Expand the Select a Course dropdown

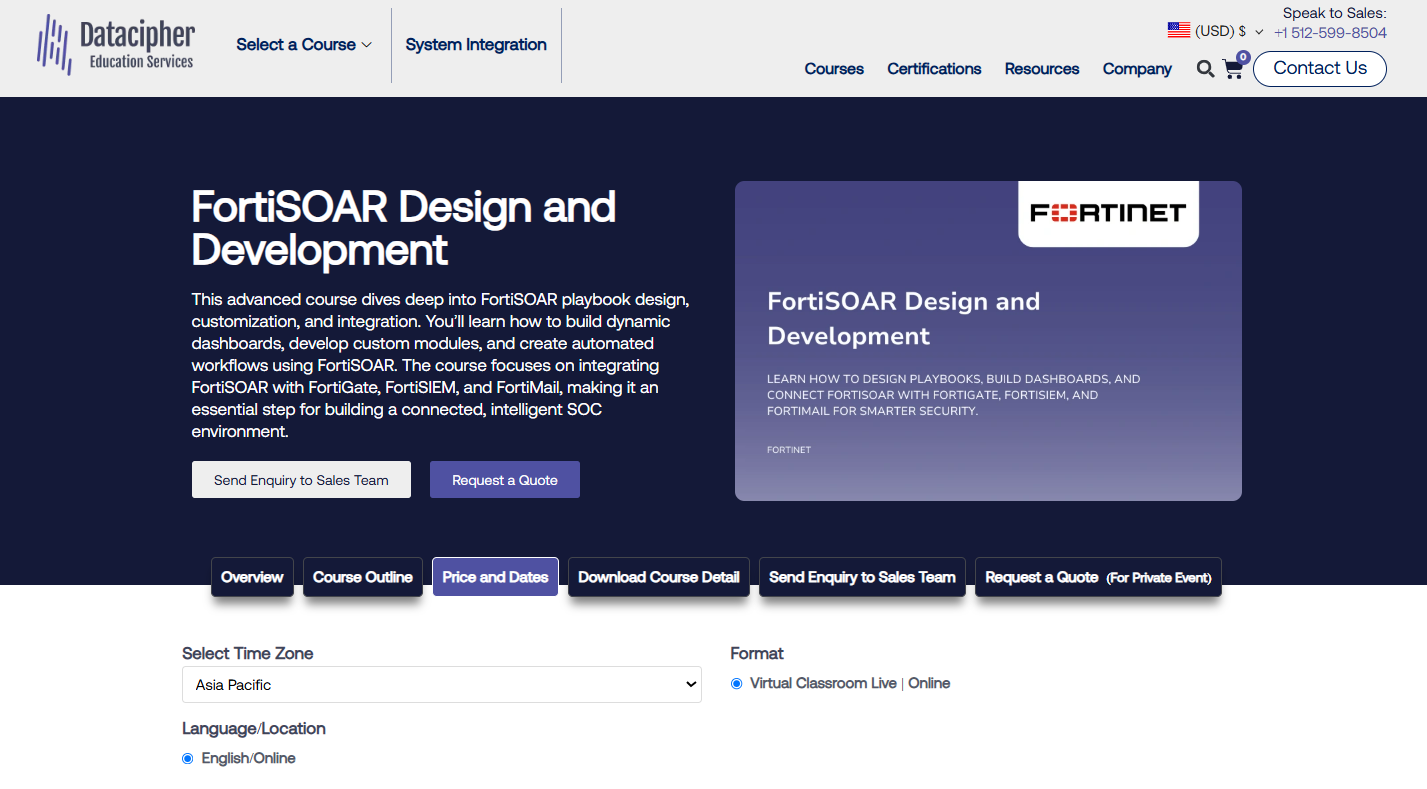tap(304, 45)
